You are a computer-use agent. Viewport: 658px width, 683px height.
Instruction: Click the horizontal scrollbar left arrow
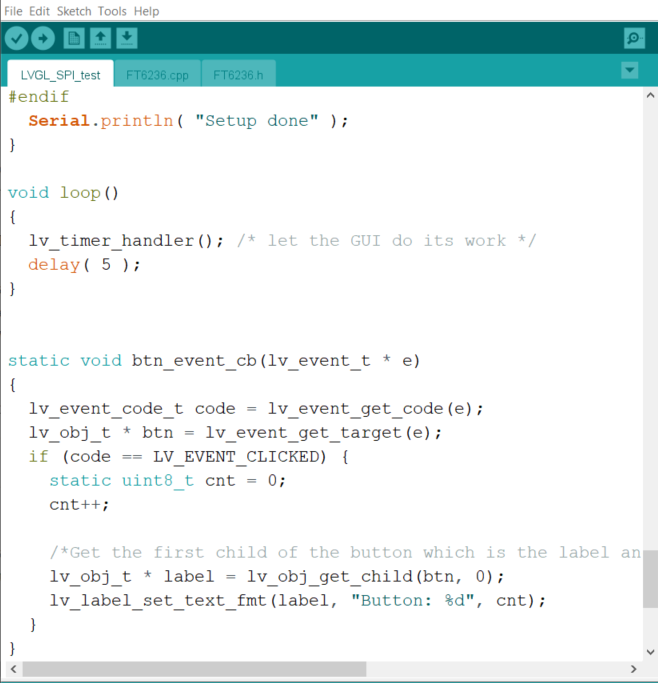pyautogui.click(x=13, y=669)
